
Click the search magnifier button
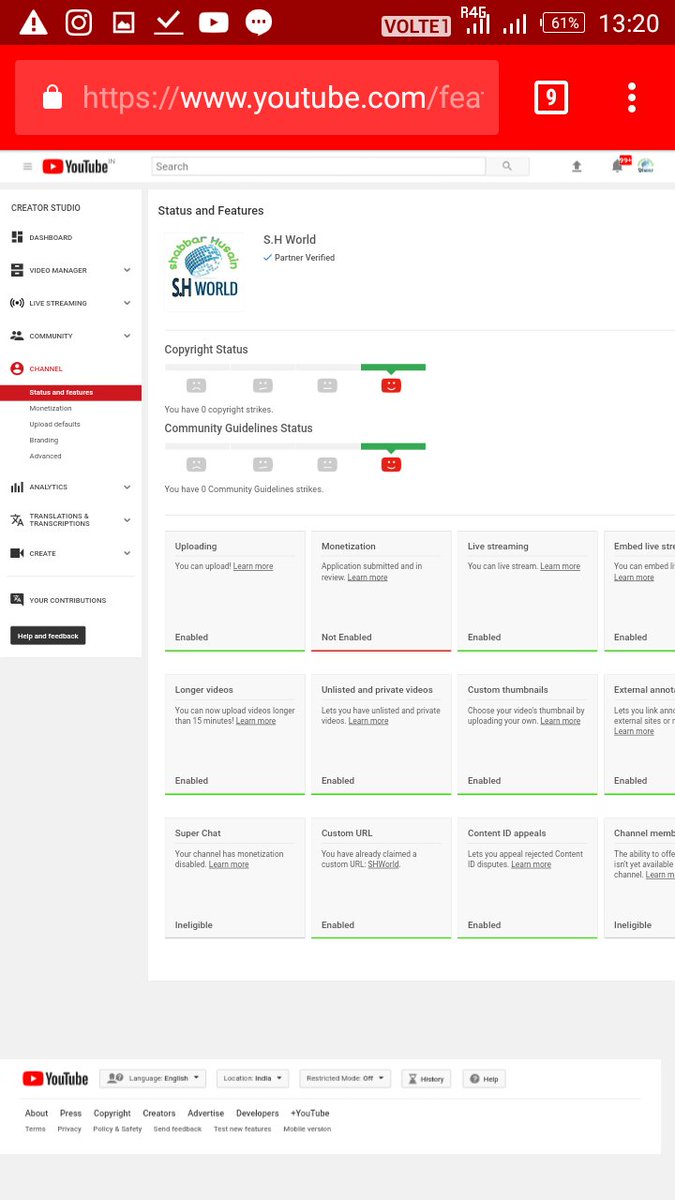tap(507, 167)
